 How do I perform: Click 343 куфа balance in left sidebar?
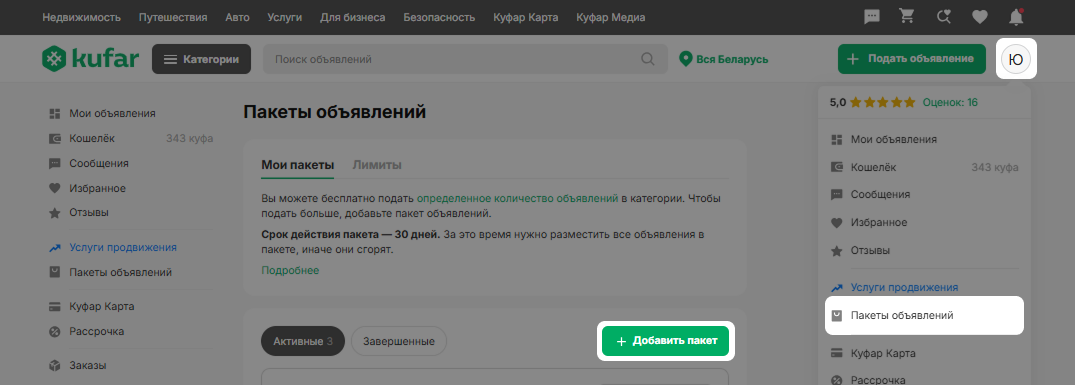pyautogui.click(x=189, y=138)
